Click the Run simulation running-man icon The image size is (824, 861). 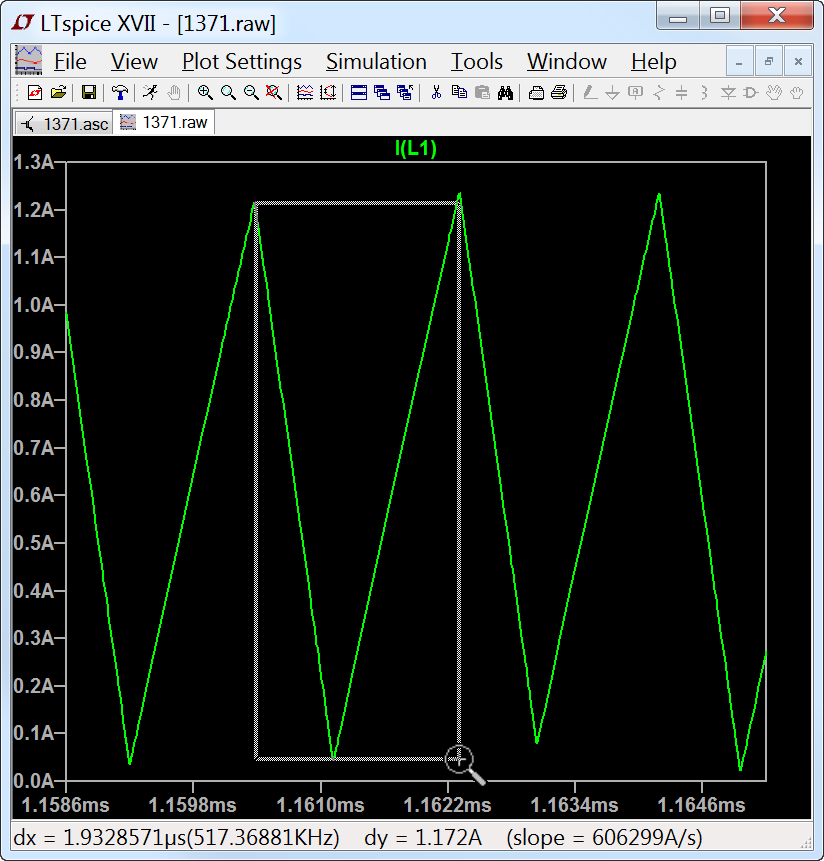pos(150,93)
